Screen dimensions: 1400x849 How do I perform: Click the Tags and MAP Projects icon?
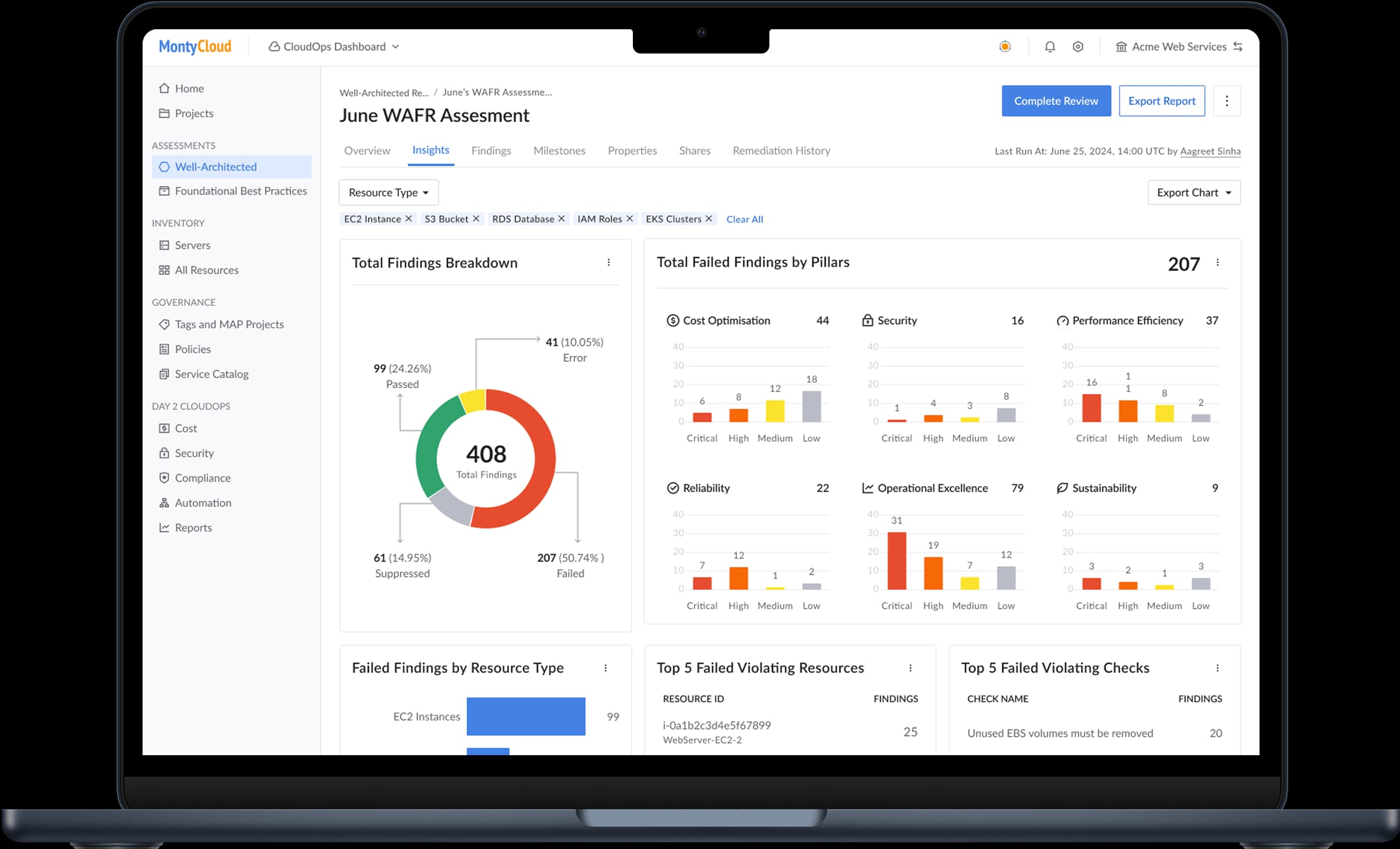tap(165, 324)
